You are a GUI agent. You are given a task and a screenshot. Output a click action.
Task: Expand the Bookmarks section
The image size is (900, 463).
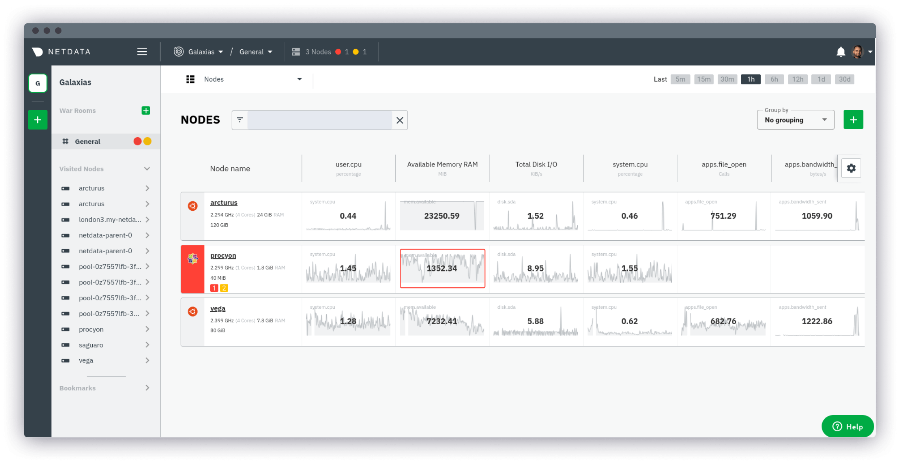pos(147,387)
